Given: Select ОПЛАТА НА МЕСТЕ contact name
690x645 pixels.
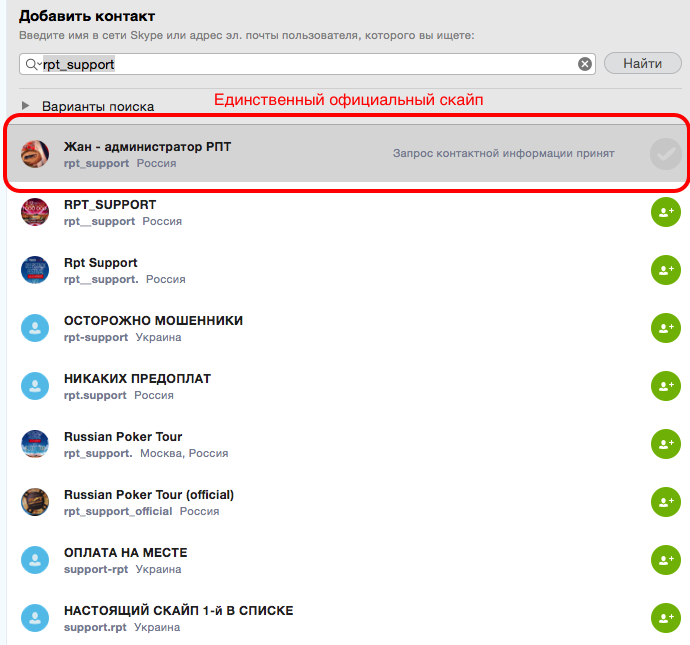Looking at the screenshot, I should [x=125, y=553].
